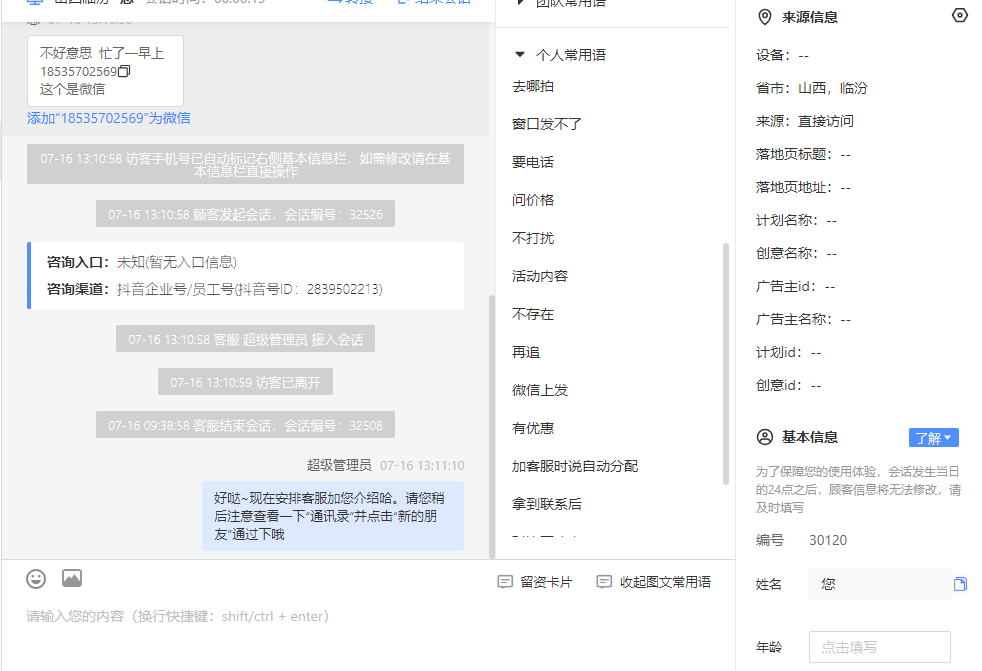Click the 访客已离开 system notice
The image size is (982, 671).
tap(246, 382)
